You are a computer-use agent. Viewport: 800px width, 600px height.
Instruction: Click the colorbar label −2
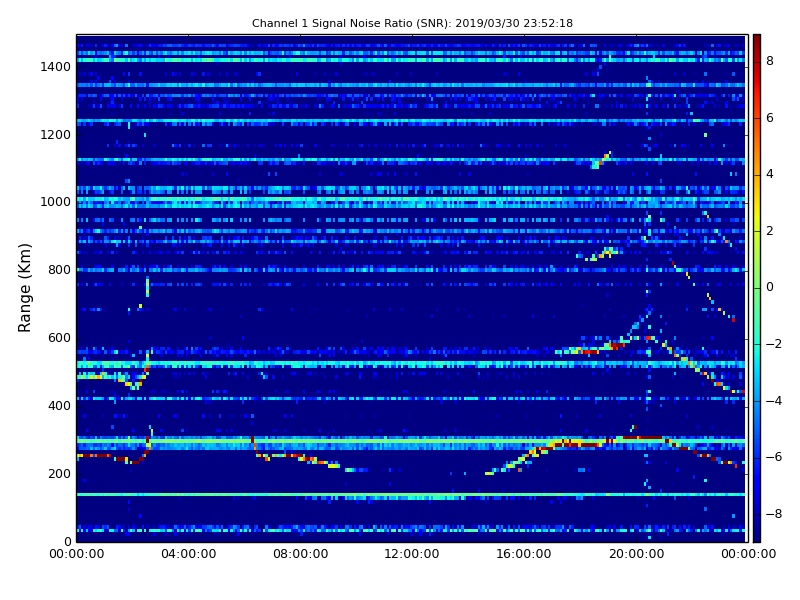[x=774, y=344]
